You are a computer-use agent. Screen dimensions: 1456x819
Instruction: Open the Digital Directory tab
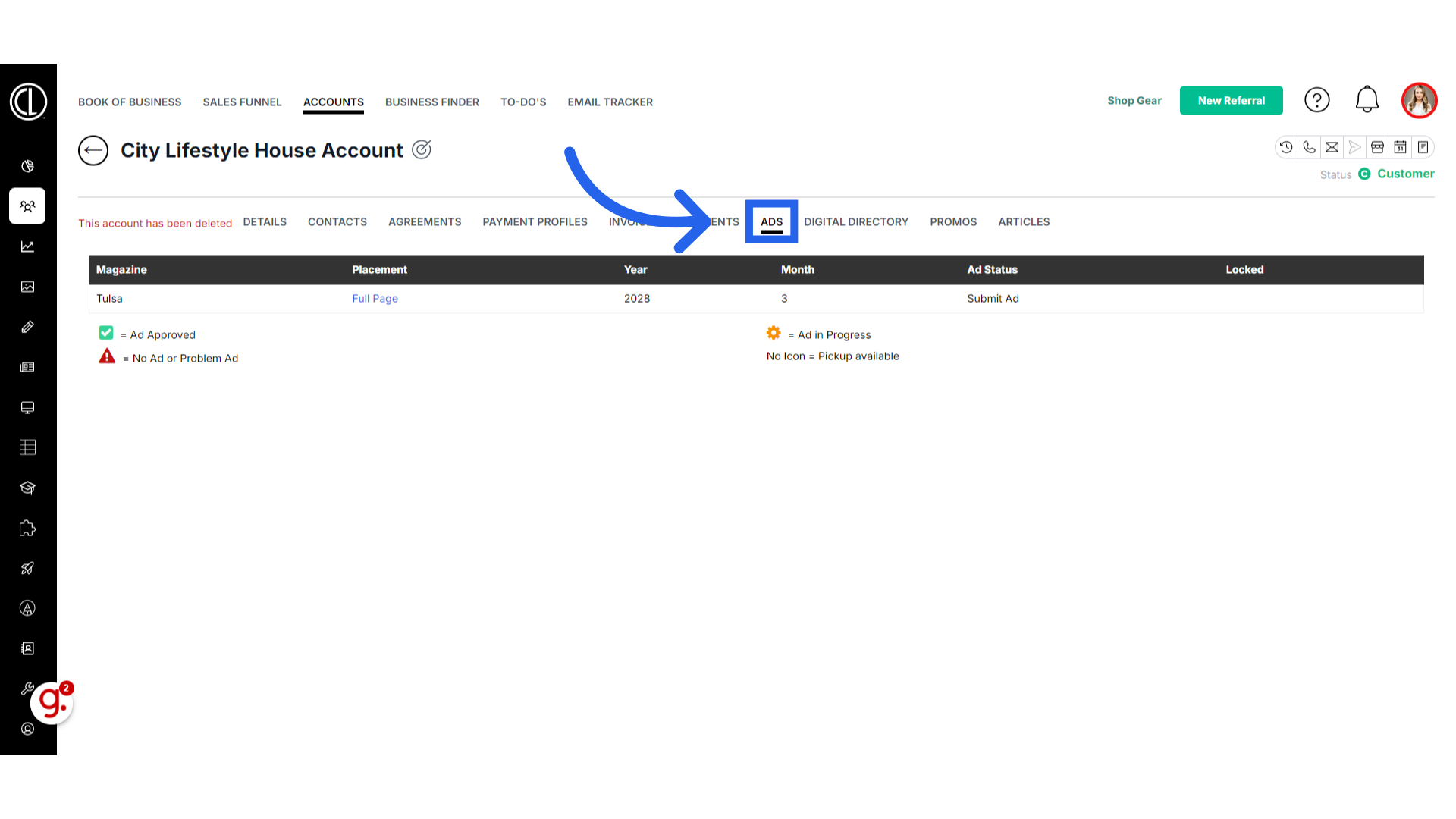[856, 221]
